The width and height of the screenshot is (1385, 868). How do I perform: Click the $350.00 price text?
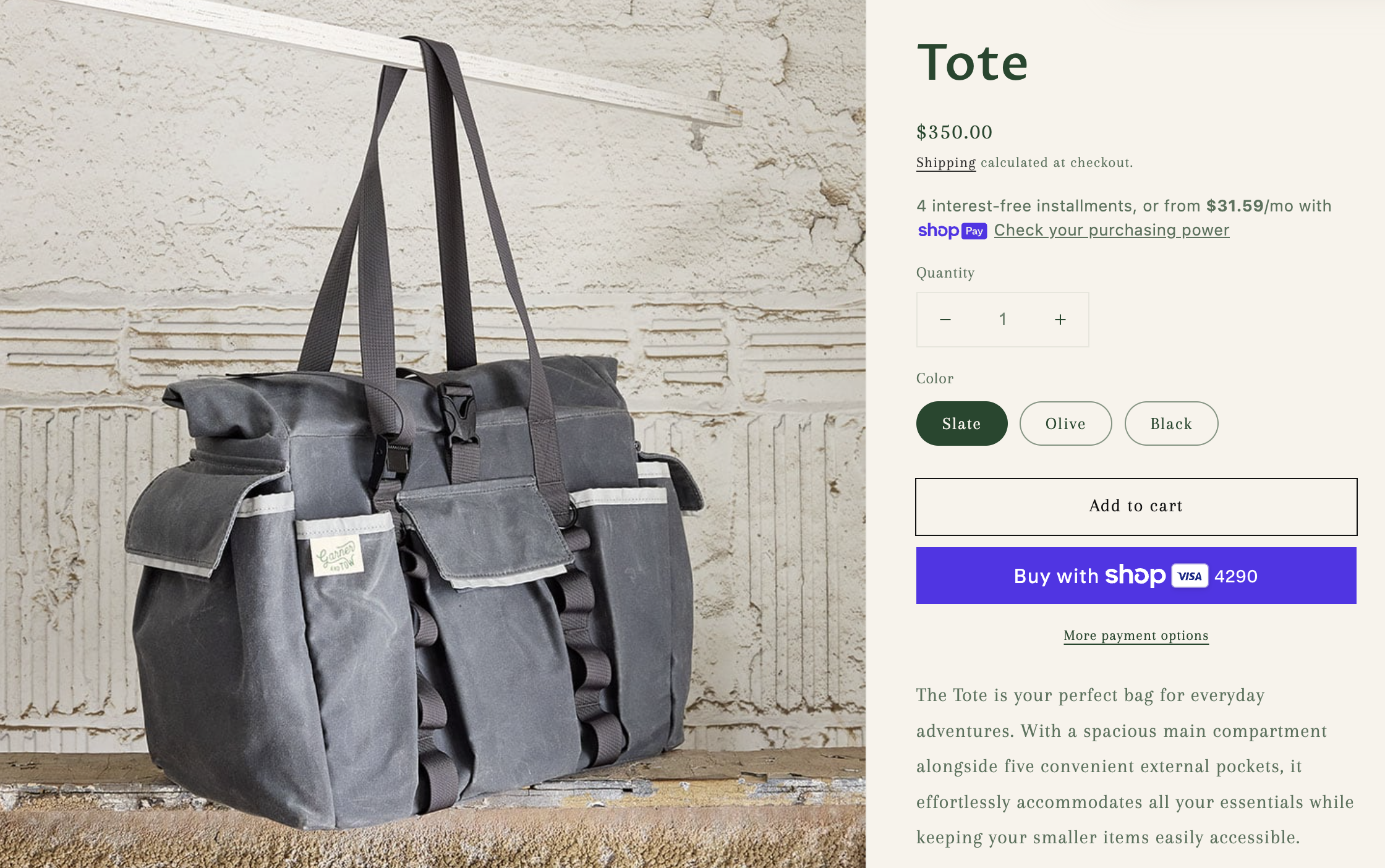tap(954, 132)
